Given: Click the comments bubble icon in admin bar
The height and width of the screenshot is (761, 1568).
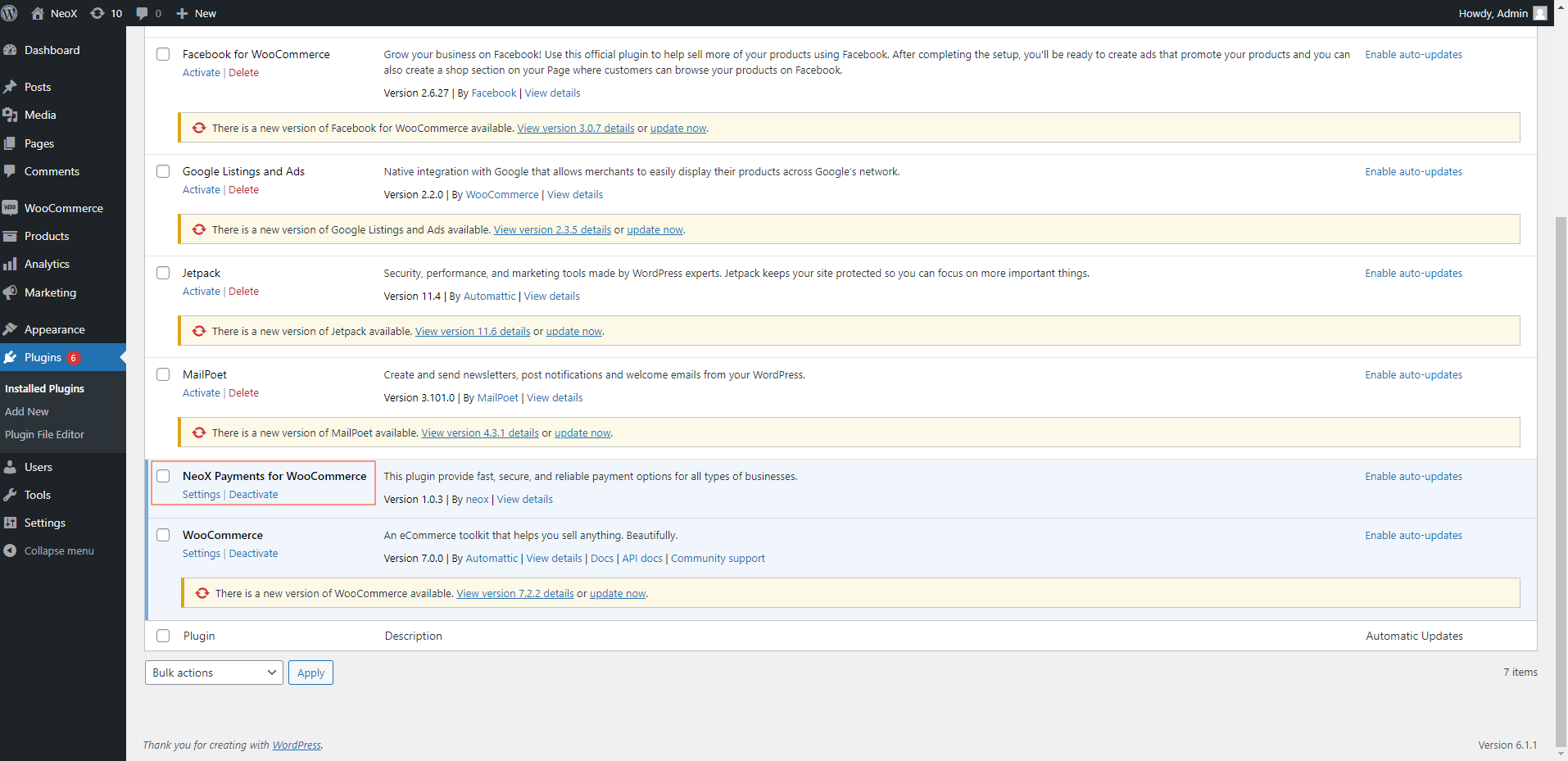Looking at the screenshot, I should coord(143,13).
